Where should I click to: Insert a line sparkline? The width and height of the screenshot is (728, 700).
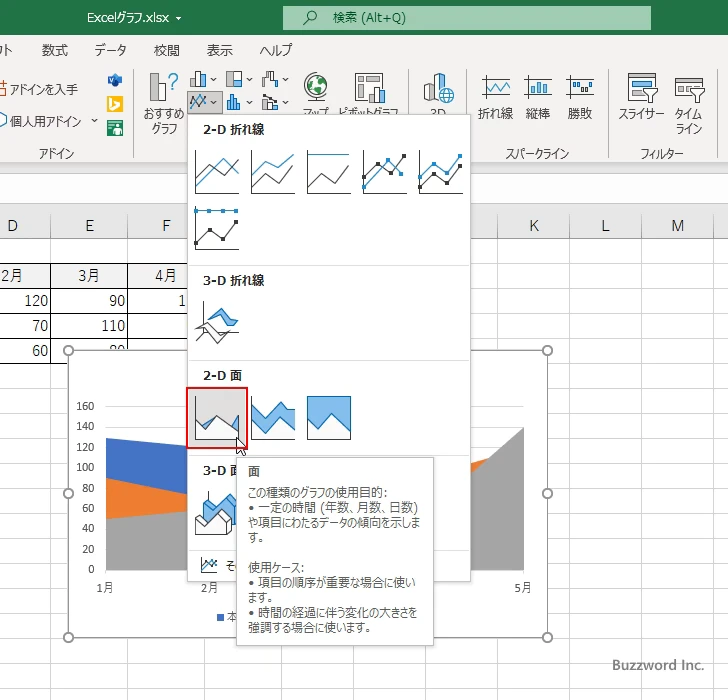(x=495, y=97)
